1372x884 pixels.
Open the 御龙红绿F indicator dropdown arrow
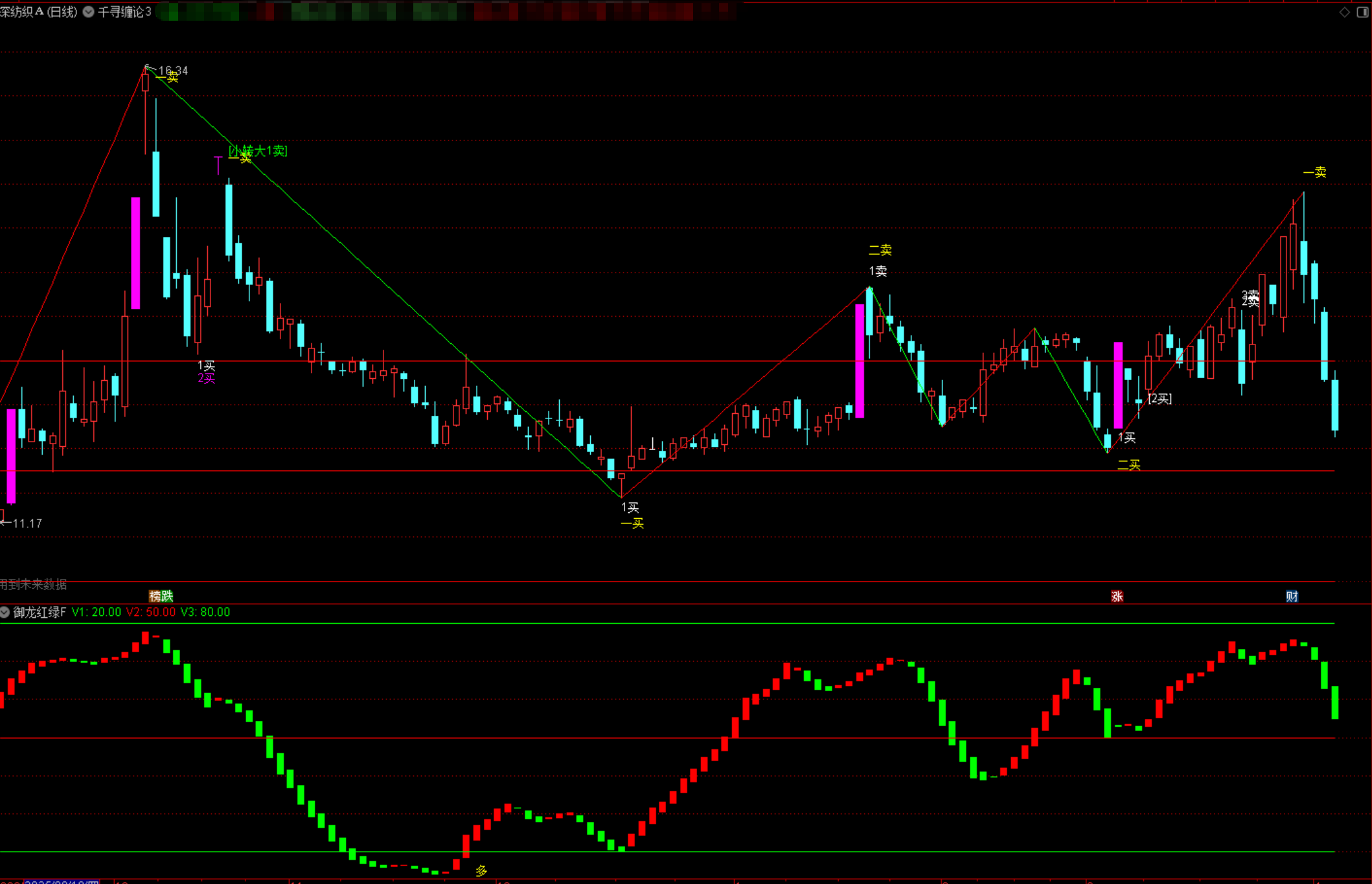click(x=5, y=612)
